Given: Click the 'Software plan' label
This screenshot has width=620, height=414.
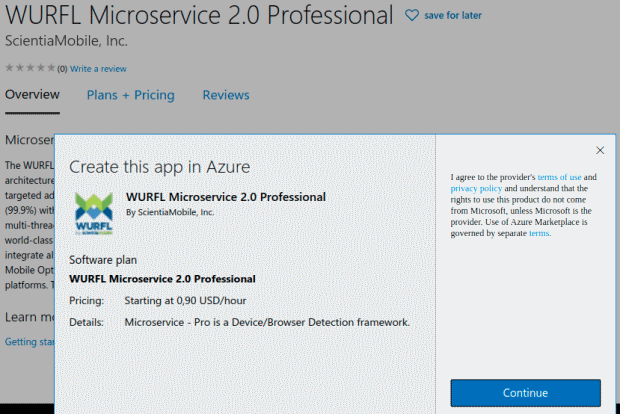Looking at the screenshot, I should coord(103,260).
